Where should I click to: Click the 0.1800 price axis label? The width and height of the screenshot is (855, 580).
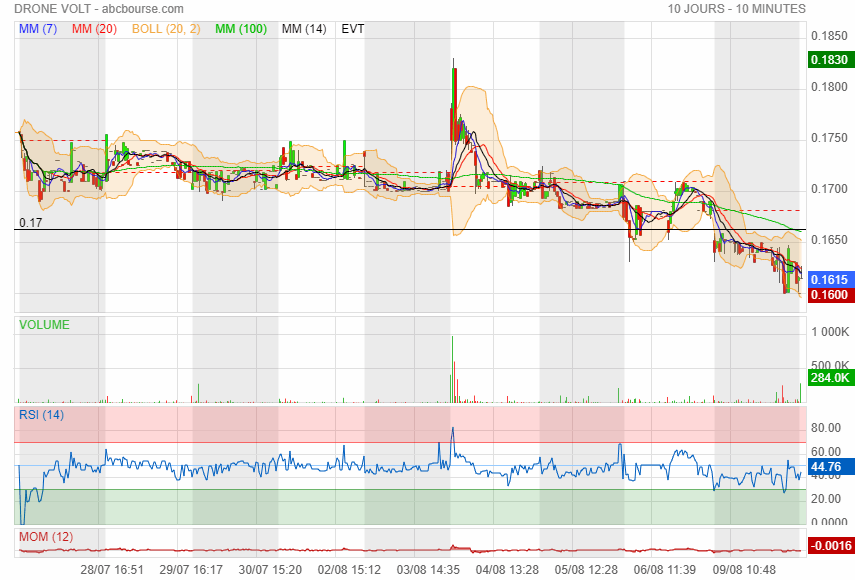tap(829, 87)
